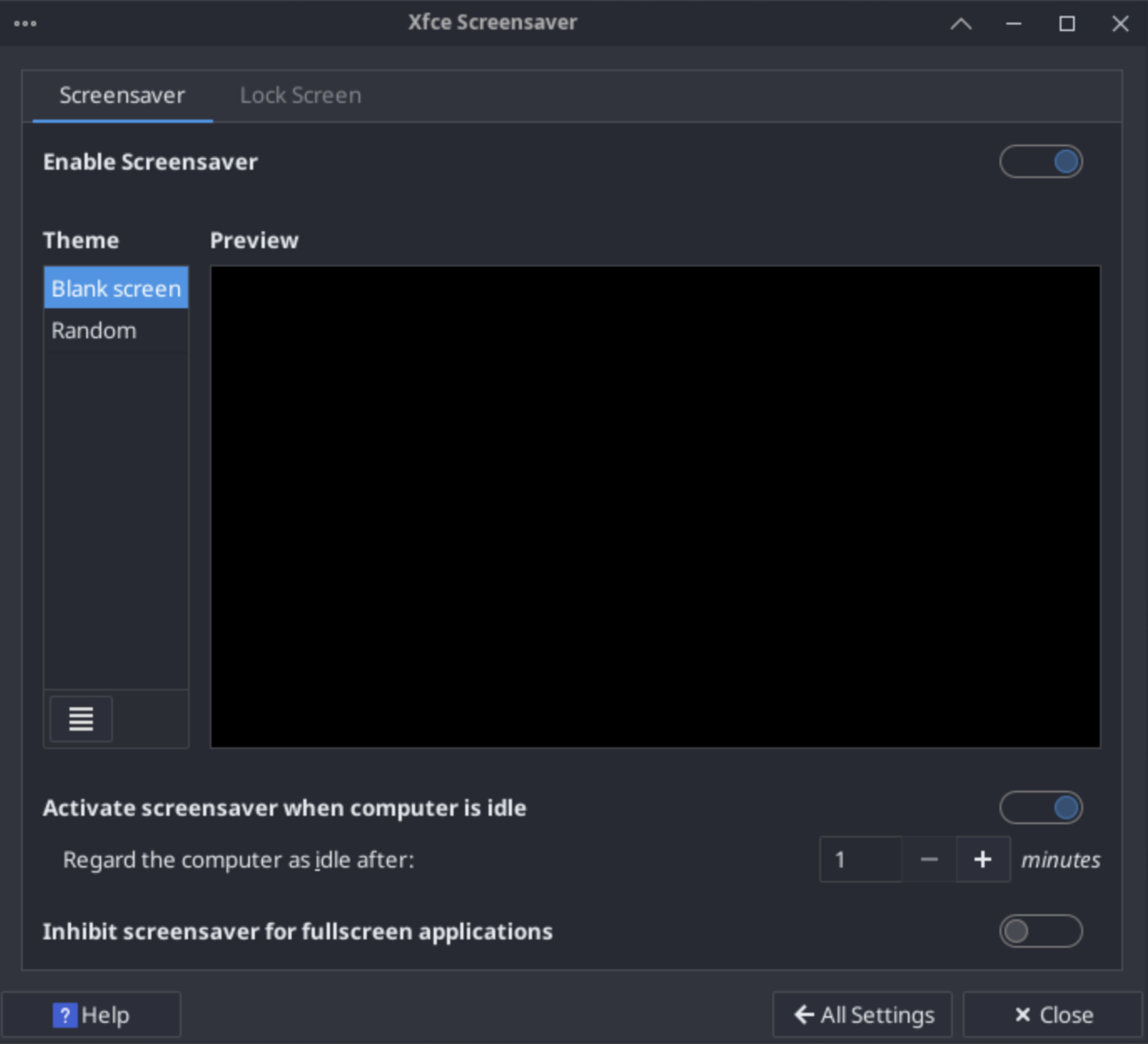Open the window menu three-dots icon
Viewport: 1148px width, 1044px height.
[x=25, y=23]
